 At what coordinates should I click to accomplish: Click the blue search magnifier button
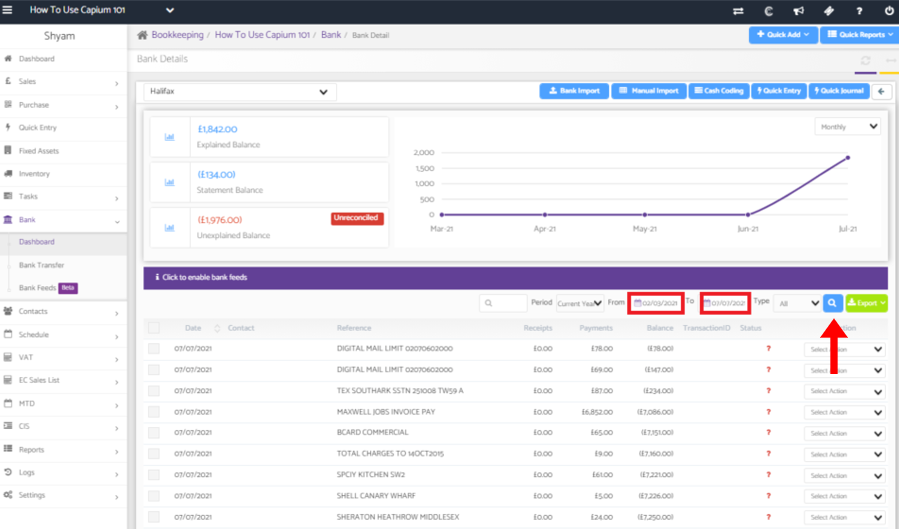pos(832,303)
